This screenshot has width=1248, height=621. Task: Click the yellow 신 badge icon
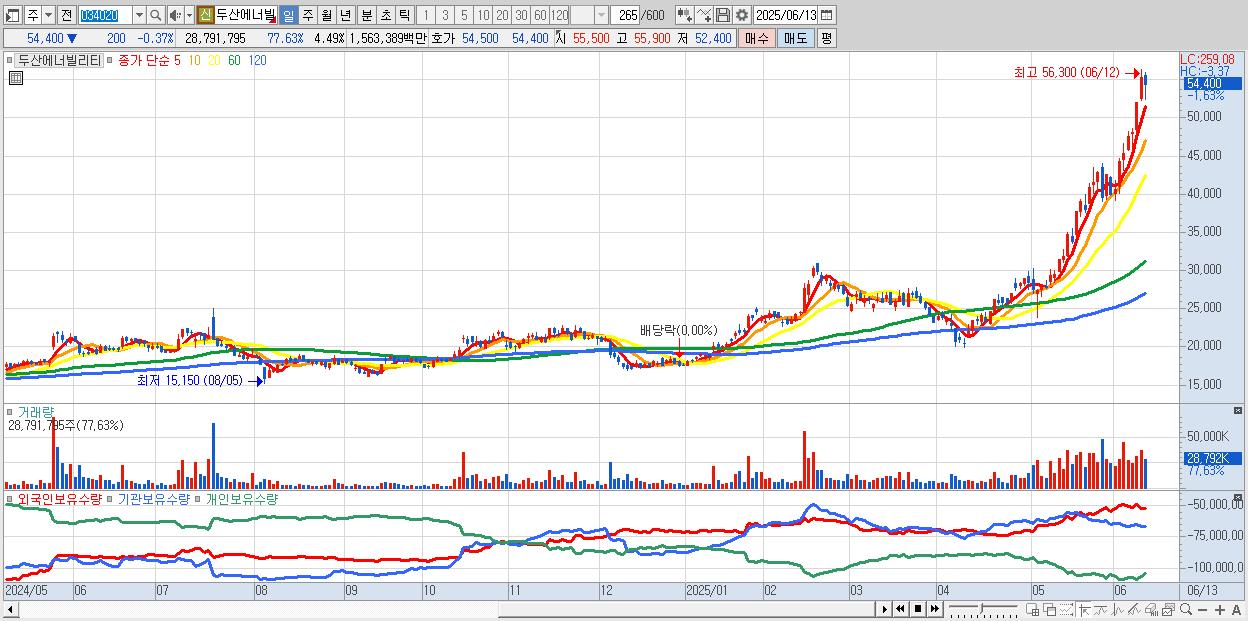tap(205, 15)
